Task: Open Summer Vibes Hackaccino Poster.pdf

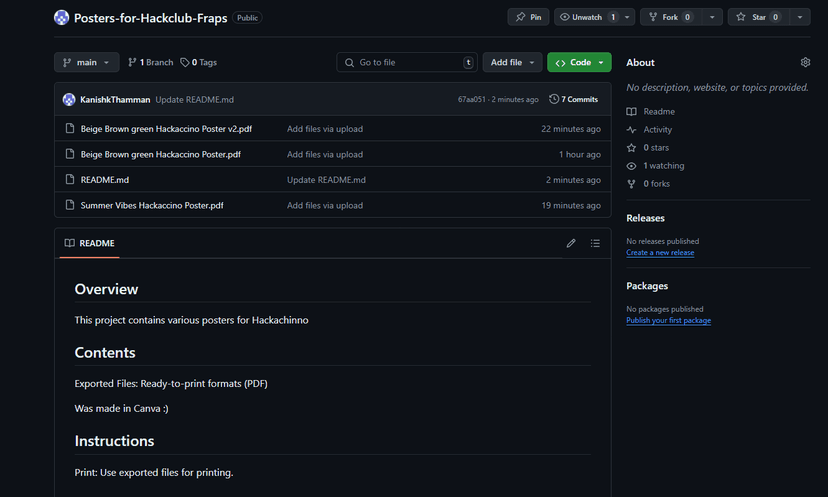Action: (x=152, y=205)
